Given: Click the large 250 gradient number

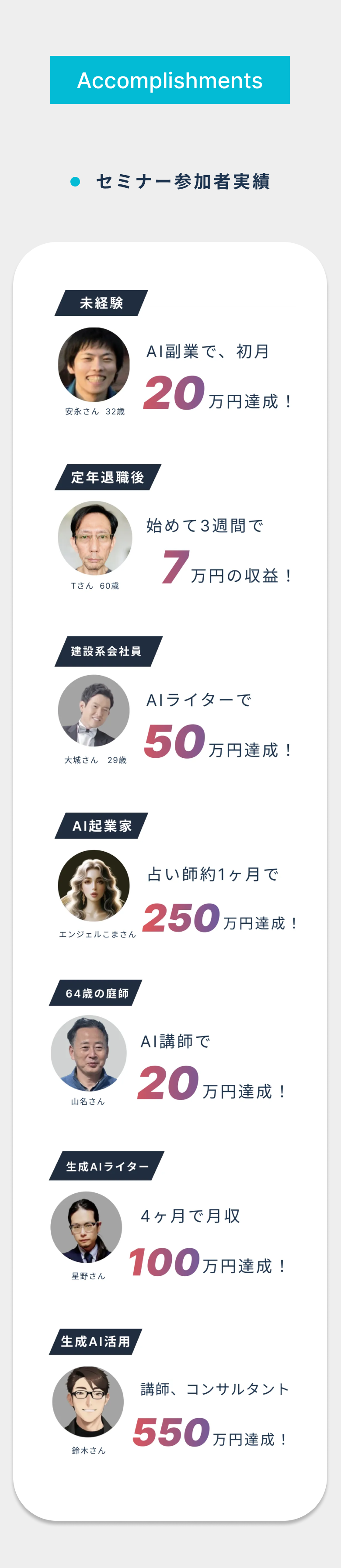Looking at the screenshot, I should point(181,917).
